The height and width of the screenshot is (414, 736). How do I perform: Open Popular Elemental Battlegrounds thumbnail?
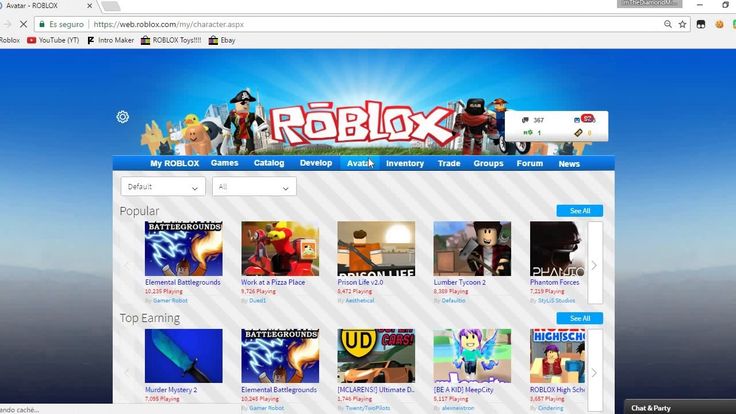tap(184, 248)
